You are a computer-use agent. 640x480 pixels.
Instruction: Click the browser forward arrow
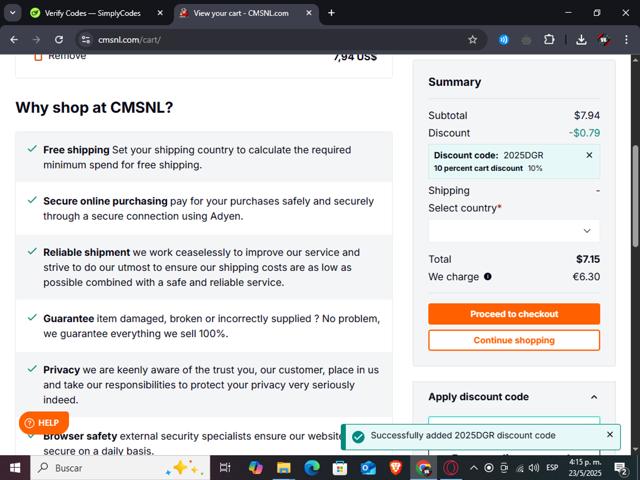[36, 40]
